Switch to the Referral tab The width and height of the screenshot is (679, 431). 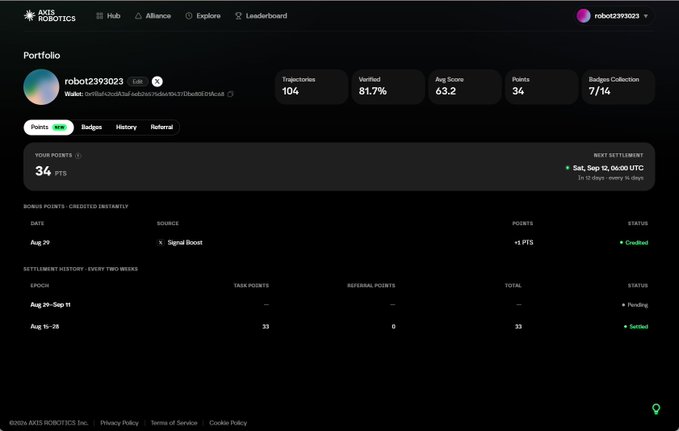click(x=162, y=127)
